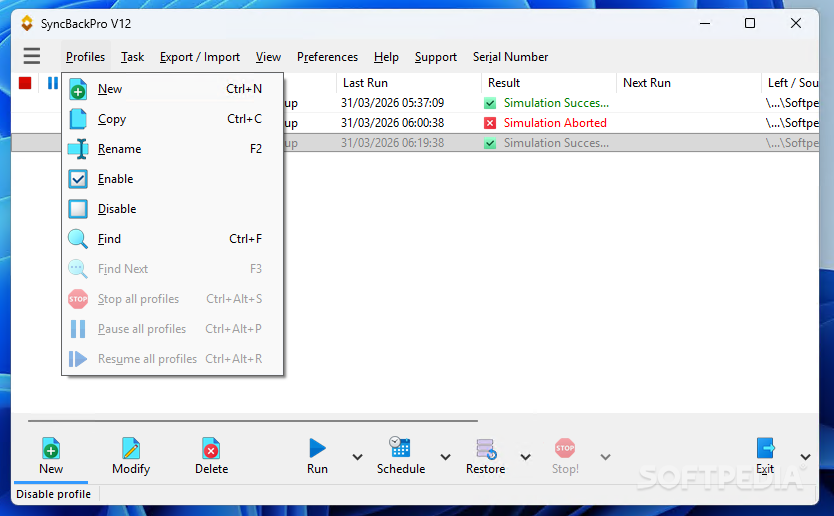
Task: Sort by Last Run column header
Action: coord(408,83)
